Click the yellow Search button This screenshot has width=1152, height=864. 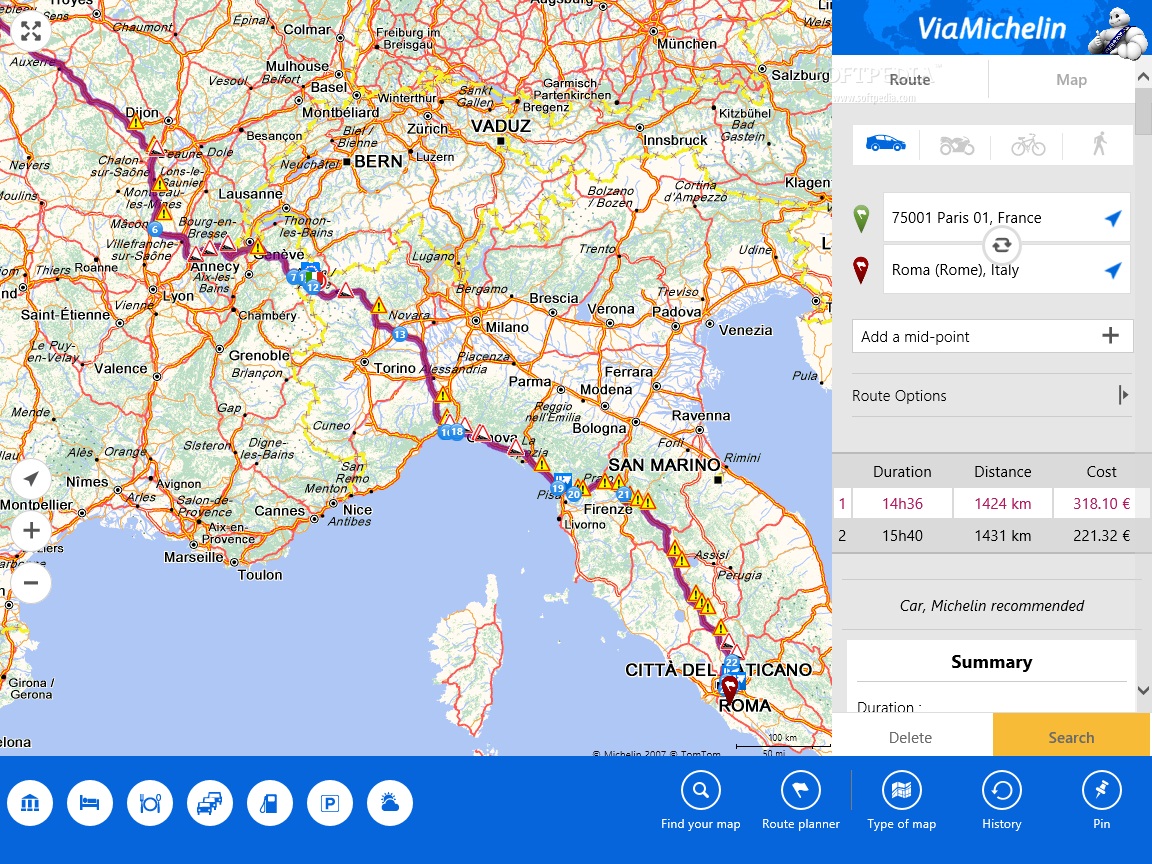(x=1070, y=737)
